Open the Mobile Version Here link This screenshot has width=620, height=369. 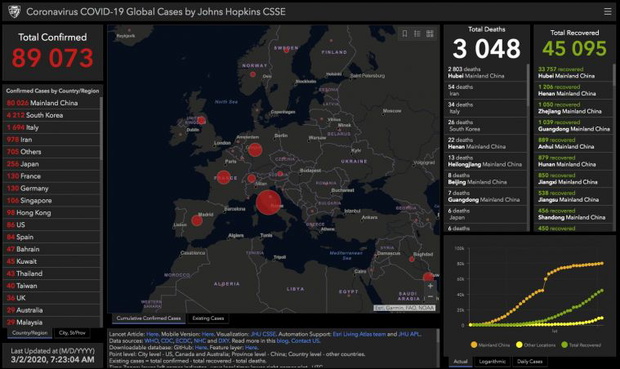click(208, 334)
